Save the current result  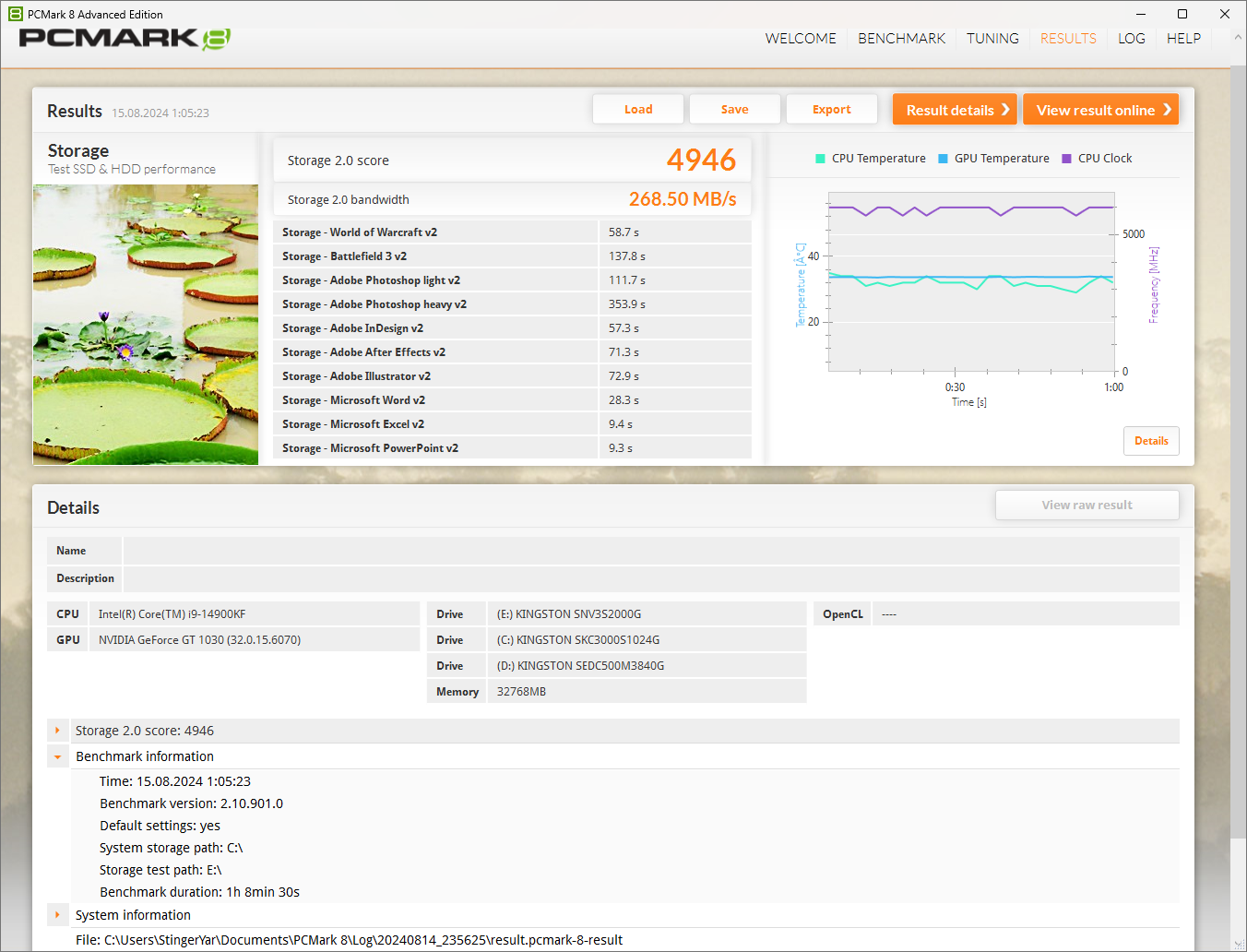pyautogui.click(x=735, y=109)
